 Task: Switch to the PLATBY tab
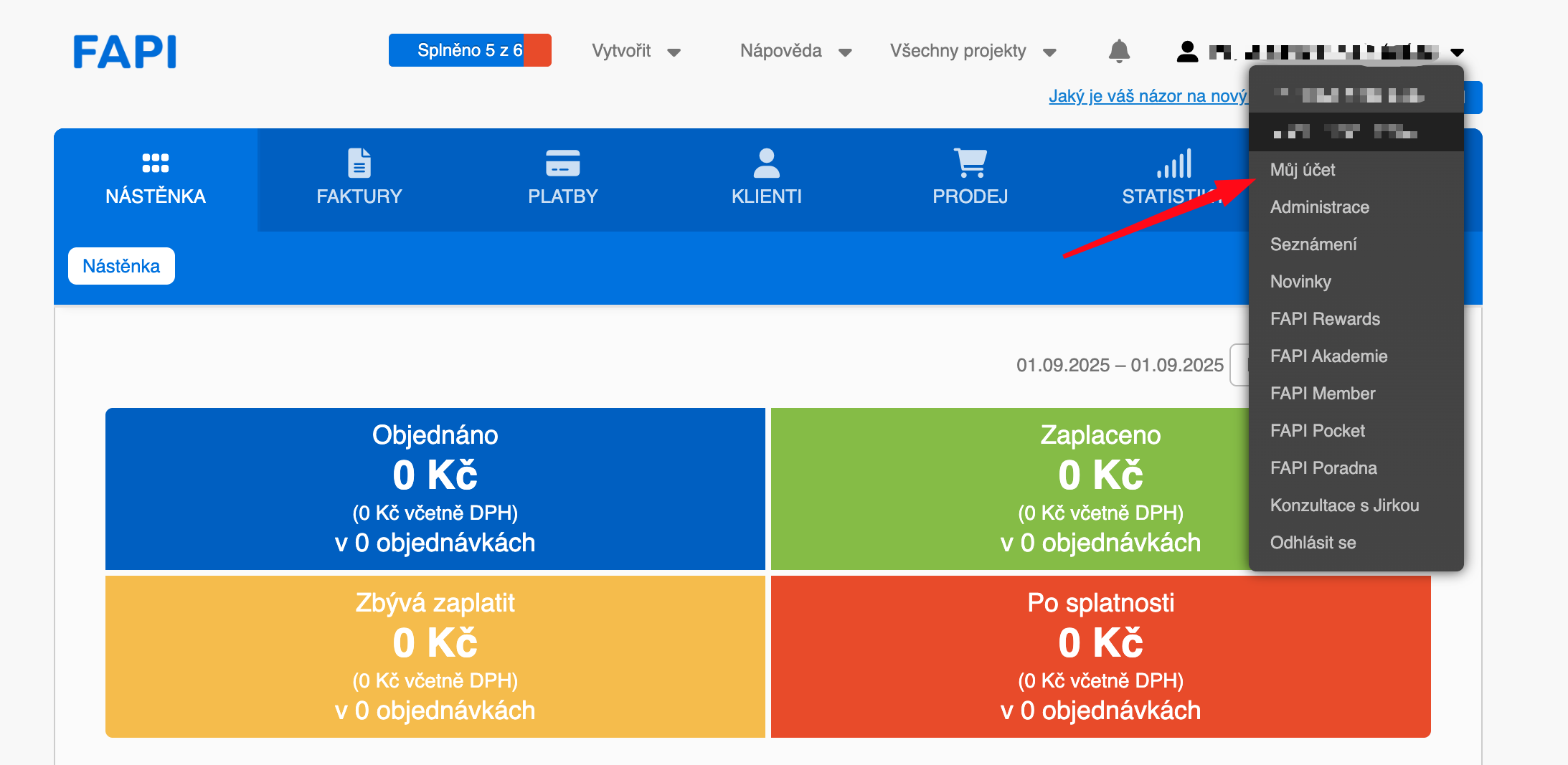click(x=563, y=180)
